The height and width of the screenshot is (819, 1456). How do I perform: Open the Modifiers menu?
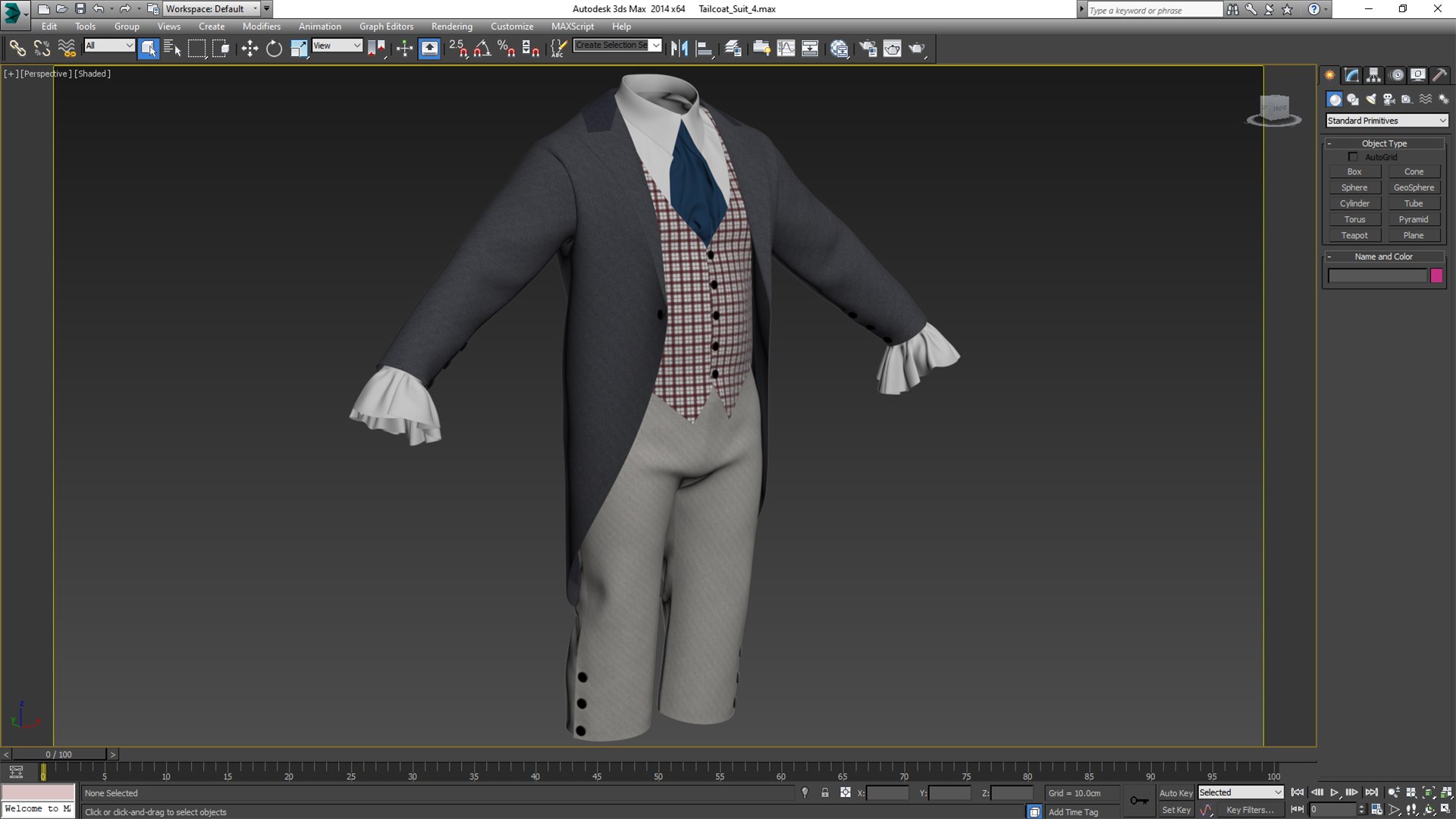261,27
